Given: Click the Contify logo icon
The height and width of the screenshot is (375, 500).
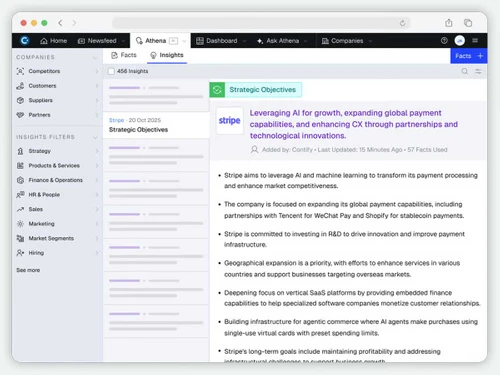Looking at the screenshot, I should point(24,41).
